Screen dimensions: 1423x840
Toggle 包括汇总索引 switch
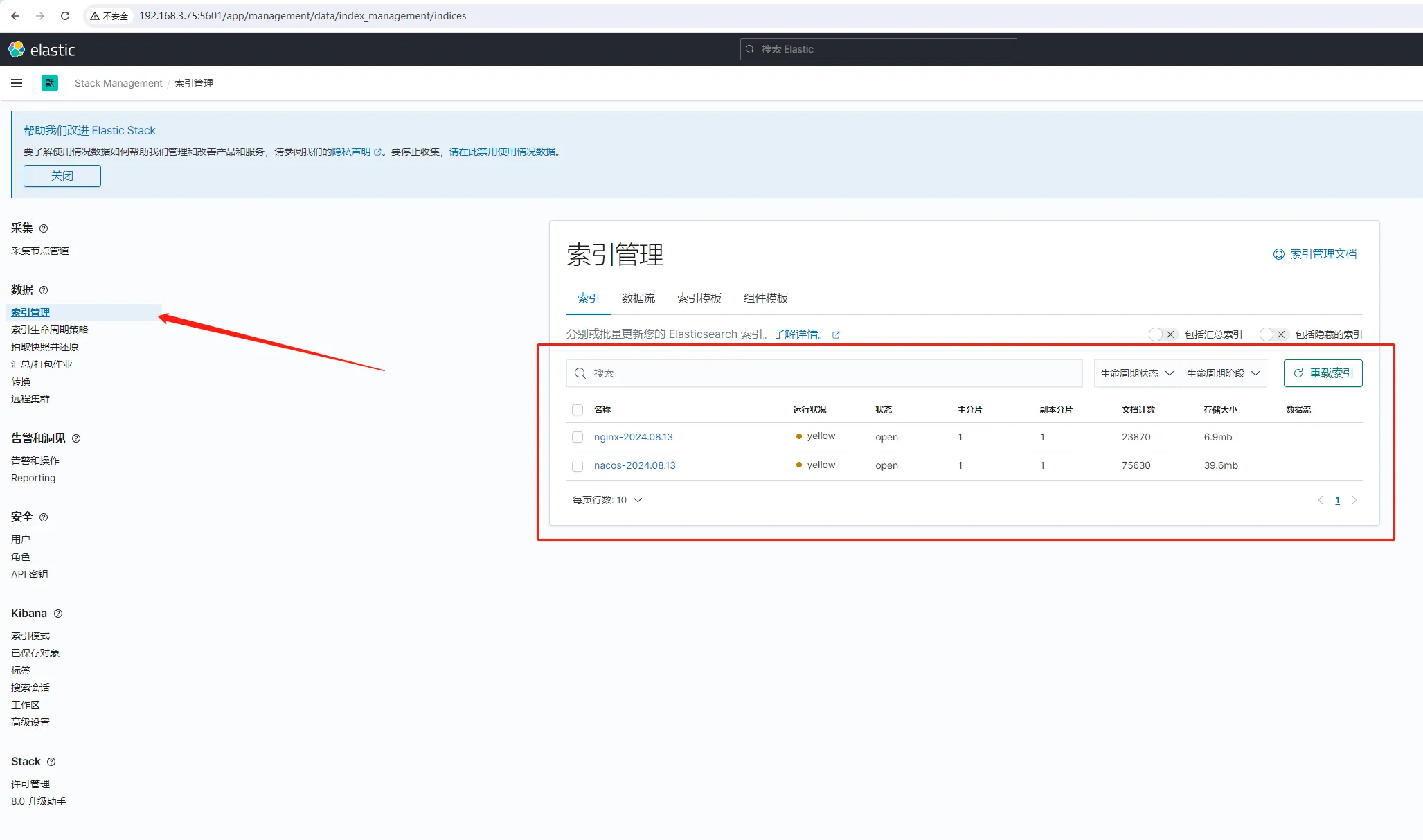[1163, 334]
